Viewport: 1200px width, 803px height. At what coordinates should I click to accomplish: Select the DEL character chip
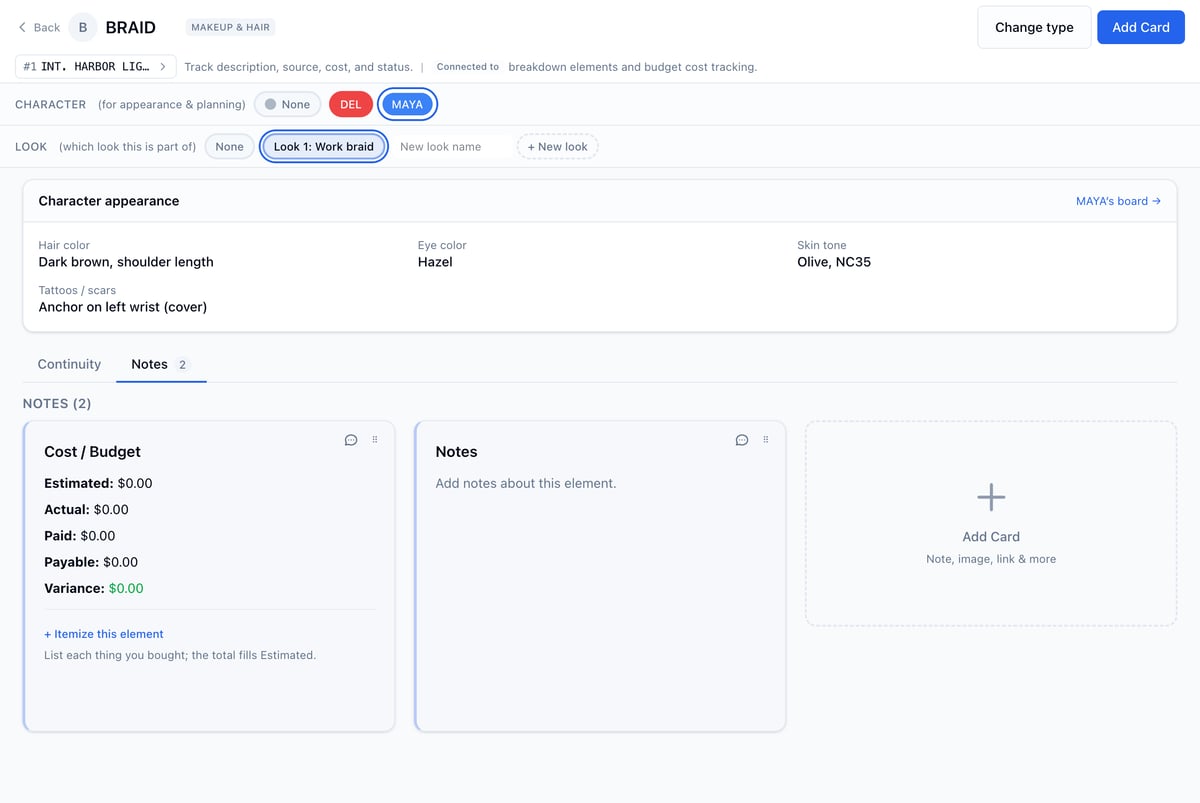point(350,104)
